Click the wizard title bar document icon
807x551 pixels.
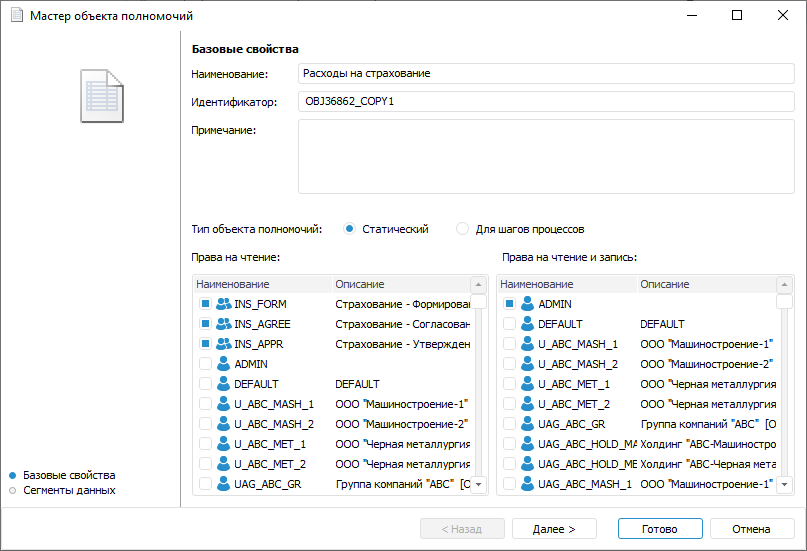click(16, 16)
